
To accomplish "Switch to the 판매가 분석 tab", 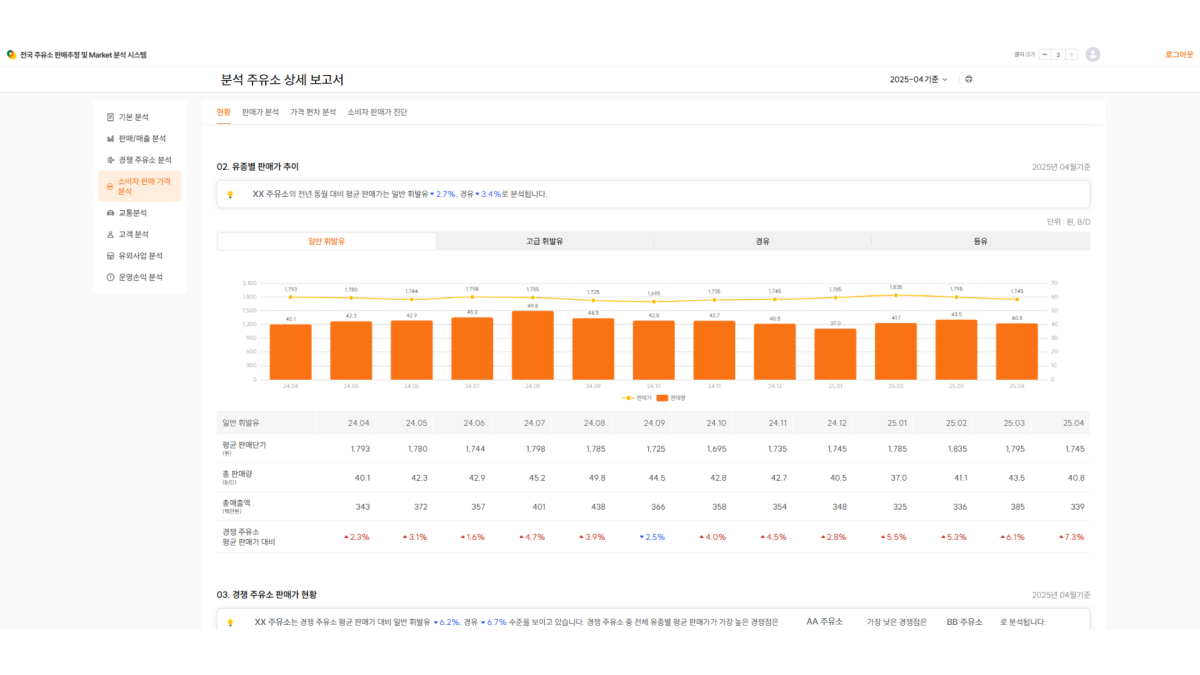I will coord(260,112).
